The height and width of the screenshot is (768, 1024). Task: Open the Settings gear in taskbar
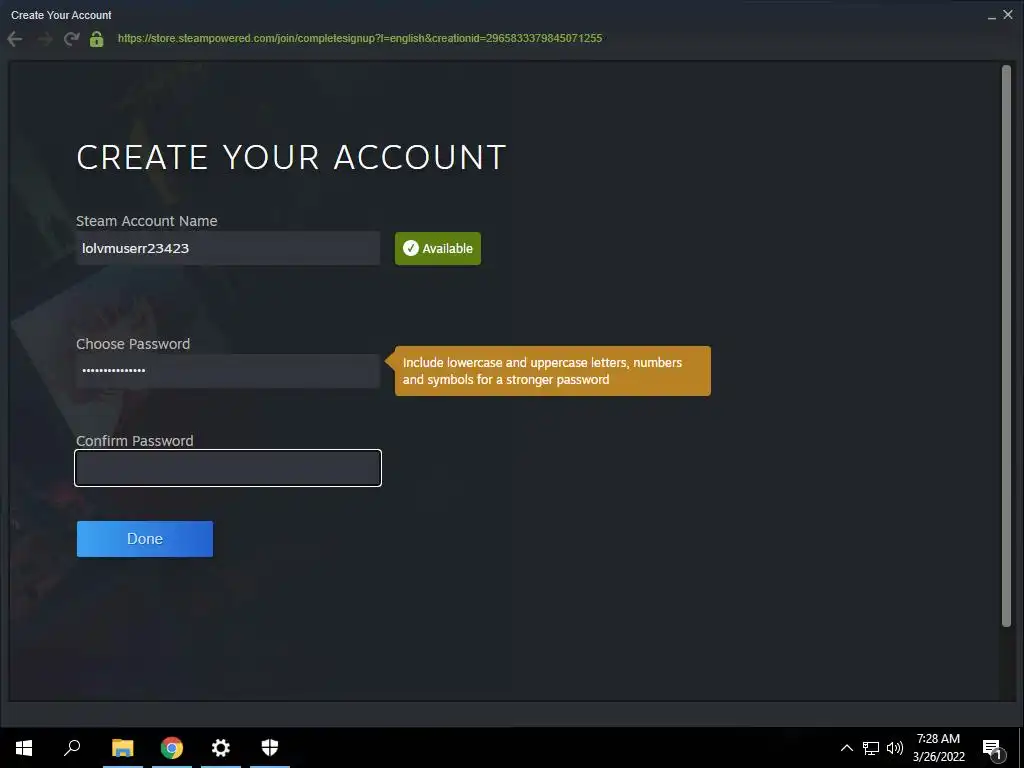(x=221, y=748)
